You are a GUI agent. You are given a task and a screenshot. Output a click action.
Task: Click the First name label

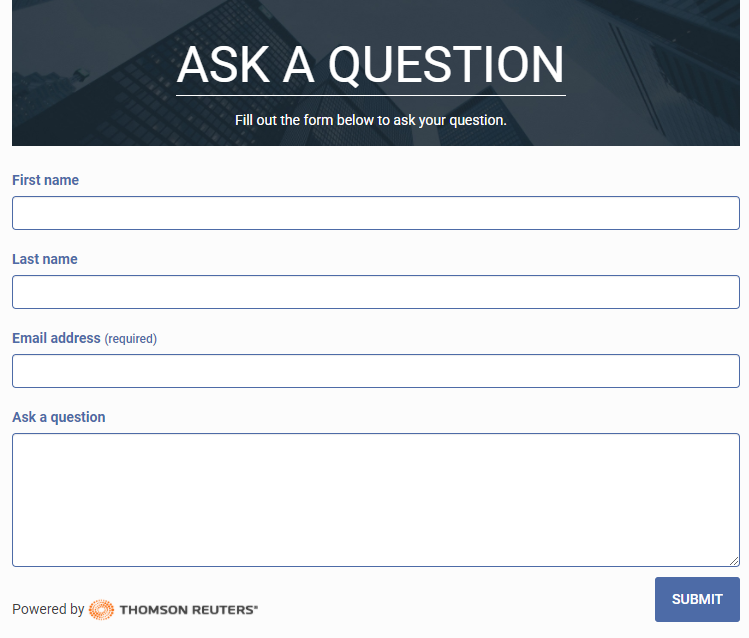click(x=45, y=180)
